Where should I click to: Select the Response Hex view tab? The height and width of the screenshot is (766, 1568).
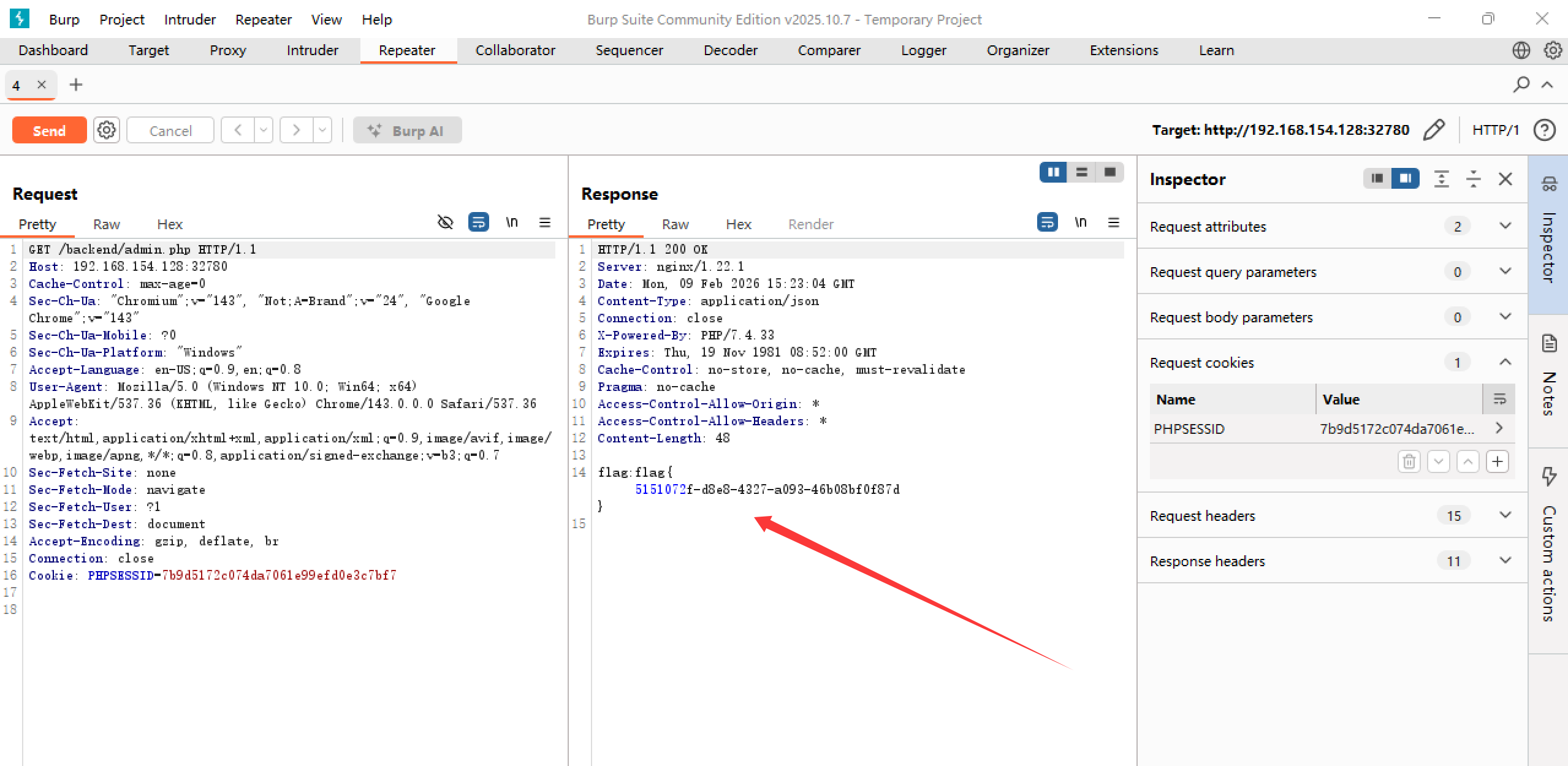(x=738, y=224)
